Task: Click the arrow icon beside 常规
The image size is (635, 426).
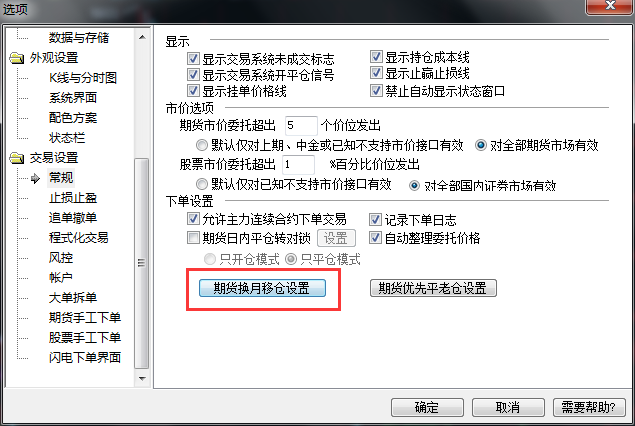Action: coord(35,178)
